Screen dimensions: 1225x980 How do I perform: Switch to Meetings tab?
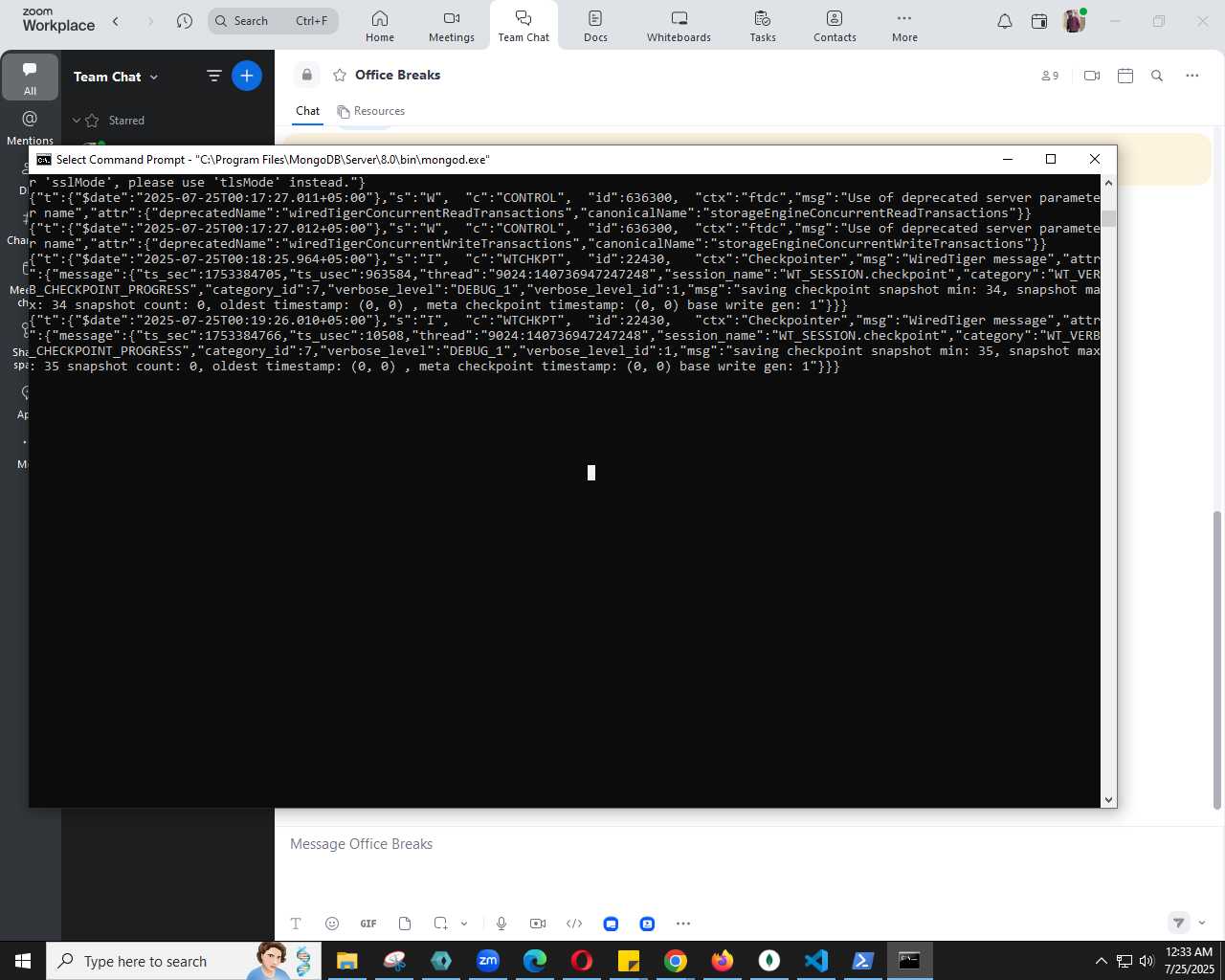(x=452, y=26)
